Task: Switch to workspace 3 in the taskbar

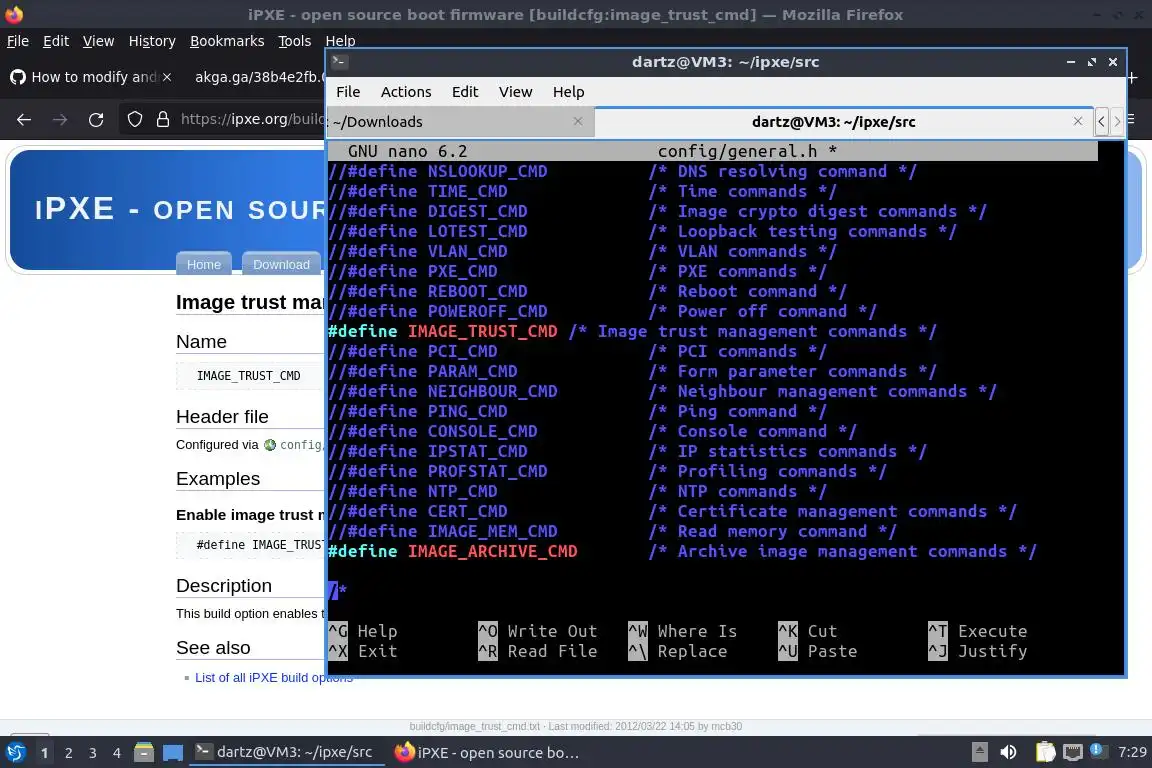Action: click(x=93, y=753)
